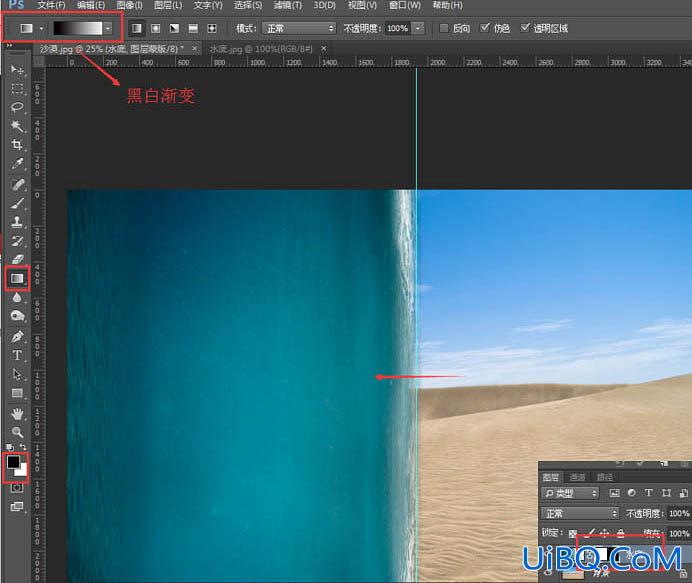Toggle lock transparent pixels
692x583 pixels.
coord(573,533)
